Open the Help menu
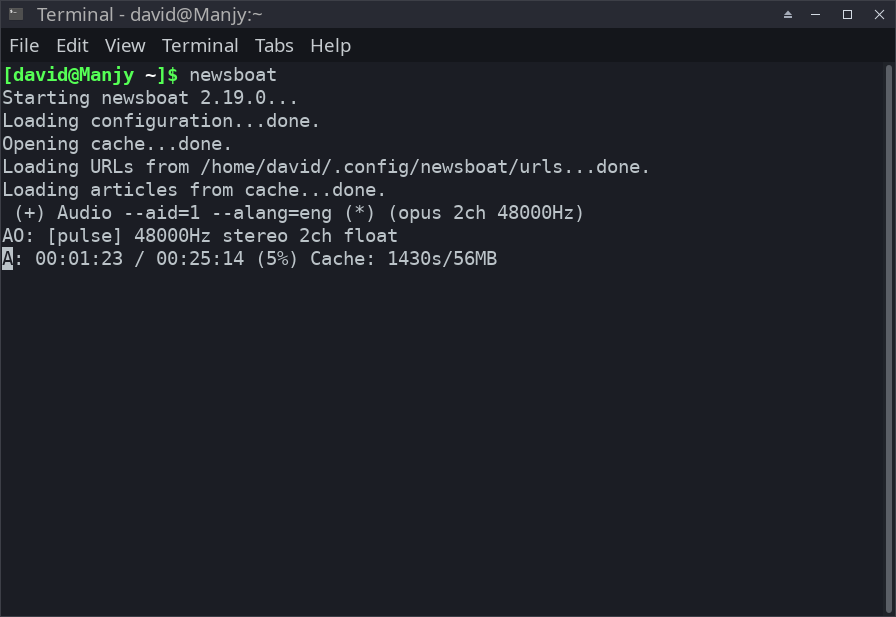Image resolution: width=896 pixels, height=617 pixels. pos(330,46)
